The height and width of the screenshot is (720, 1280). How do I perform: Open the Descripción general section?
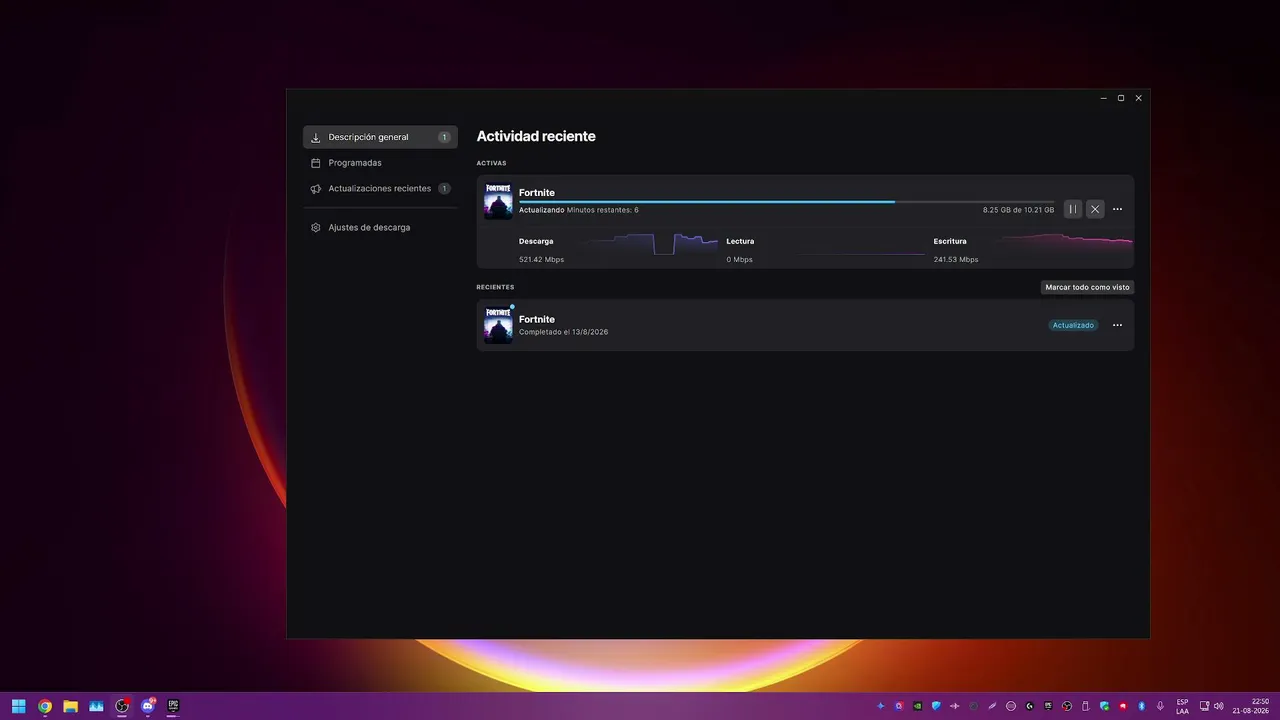click(380, 137)
